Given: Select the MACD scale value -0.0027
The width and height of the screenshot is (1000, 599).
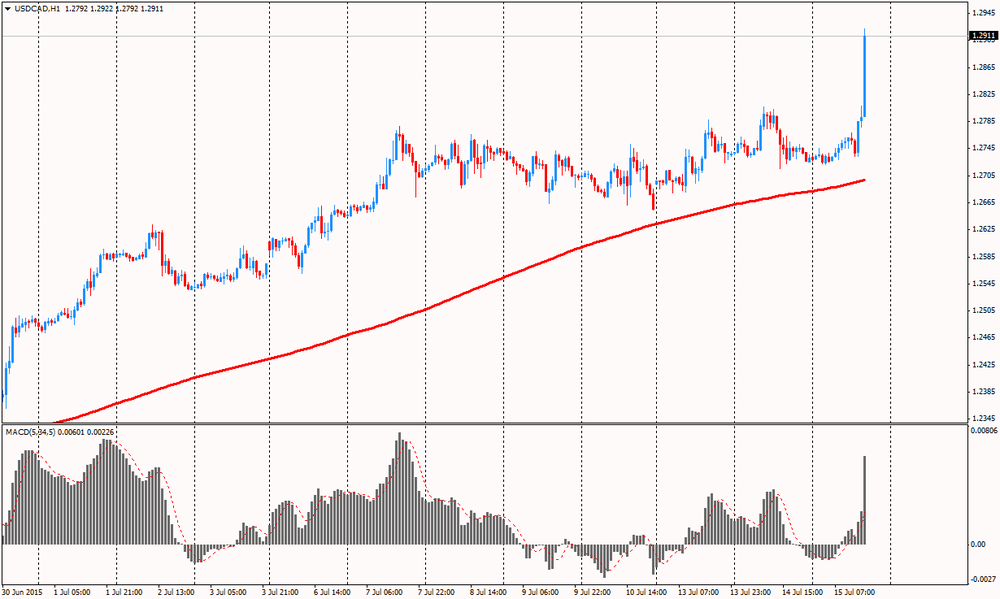Looking at the screenshot, I should pyautogui.click(x=983, y=579).
